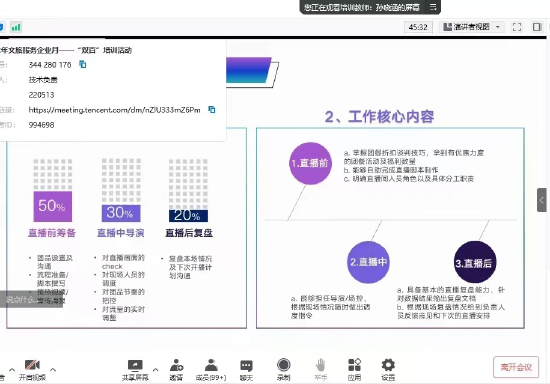Click the 直播后复盘 heading

[189, 233]
